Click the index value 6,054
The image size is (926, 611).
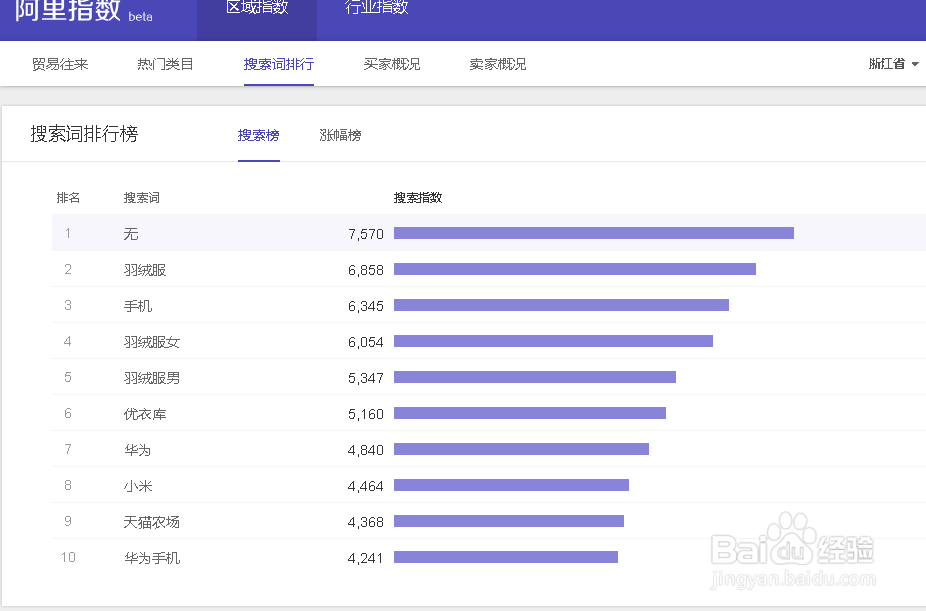tap(366, 342)
